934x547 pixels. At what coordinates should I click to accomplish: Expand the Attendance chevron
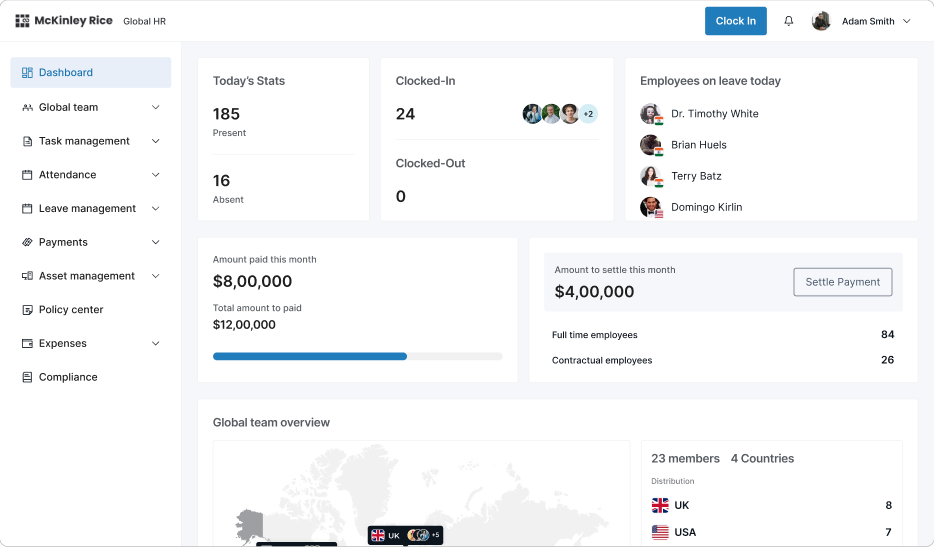155,175
